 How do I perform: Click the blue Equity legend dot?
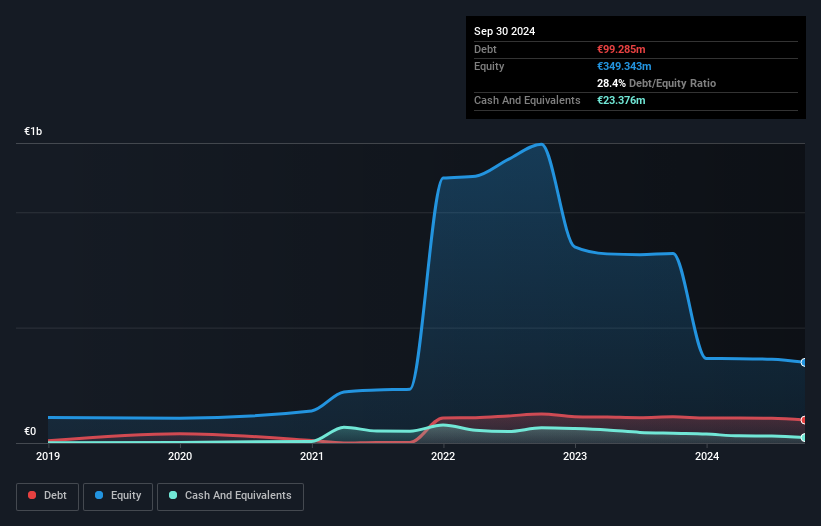pos(99,495)
